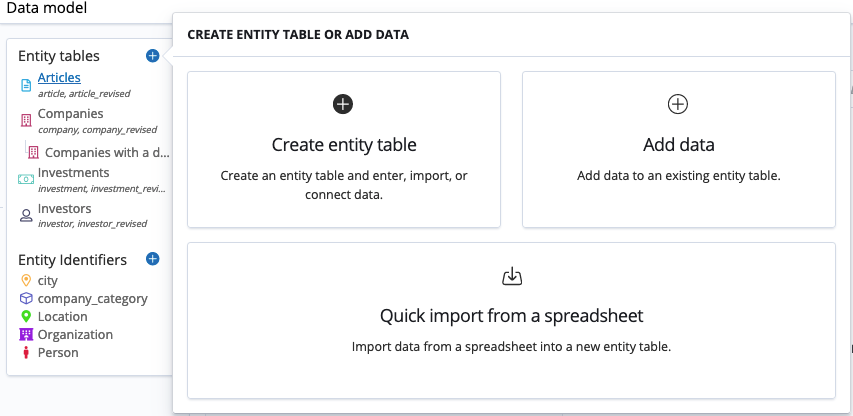Click the outlined plus icon in Add data

[678, 104]
